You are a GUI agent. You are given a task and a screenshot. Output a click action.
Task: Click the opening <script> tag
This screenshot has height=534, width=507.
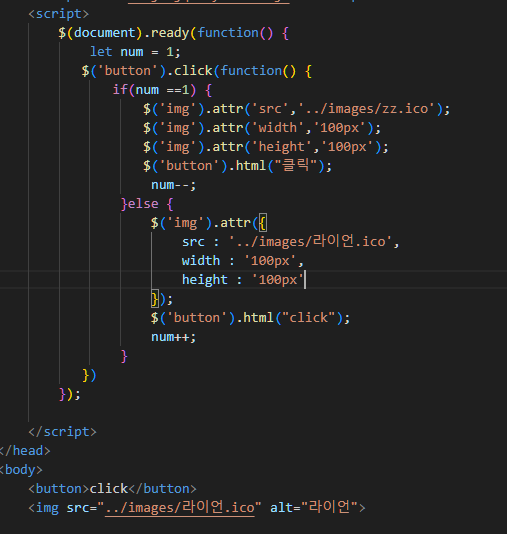tap(59, 14)
